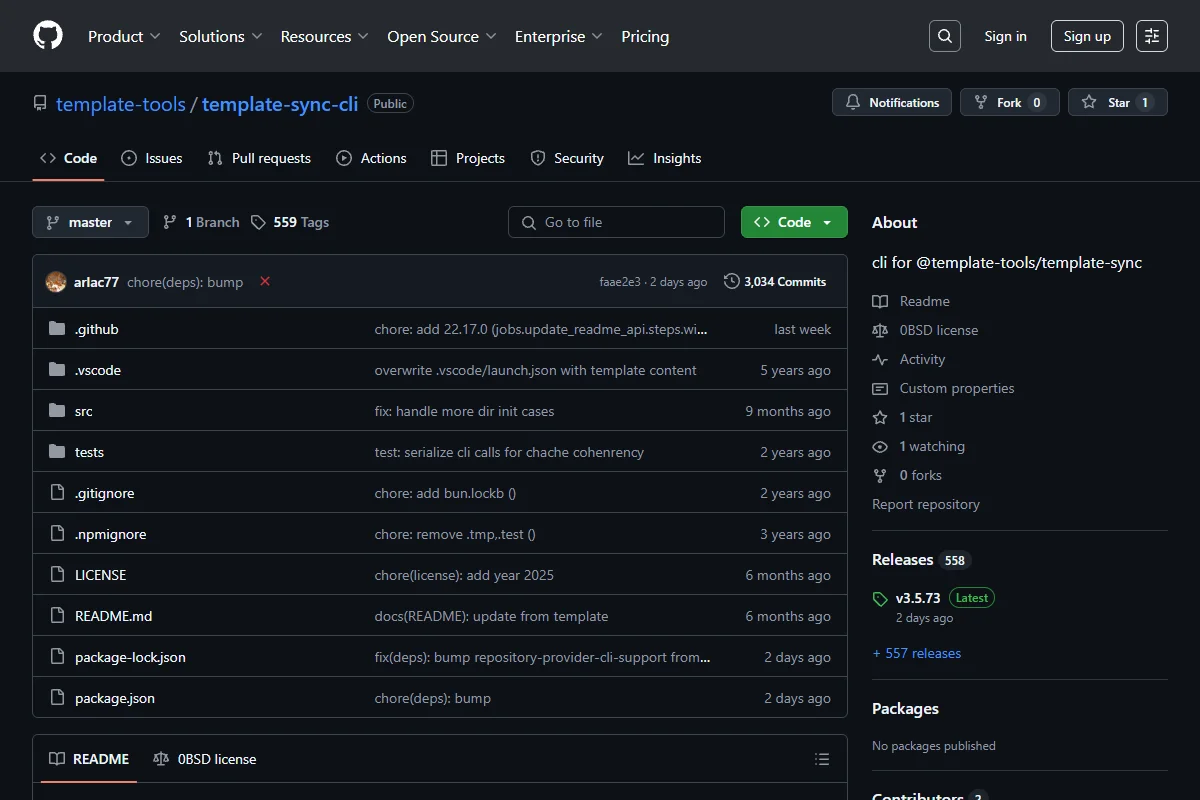Focus the Go to file search field

point(616,222)
